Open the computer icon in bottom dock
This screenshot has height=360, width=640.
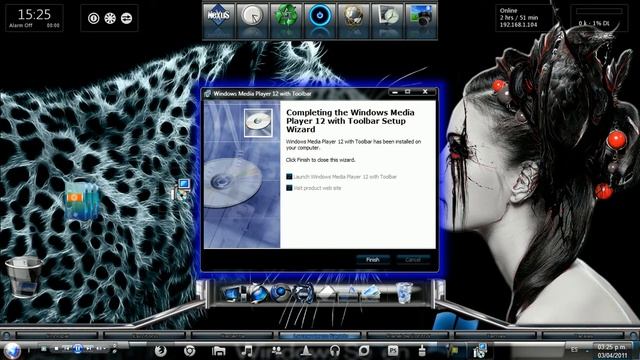click(235, 294)
